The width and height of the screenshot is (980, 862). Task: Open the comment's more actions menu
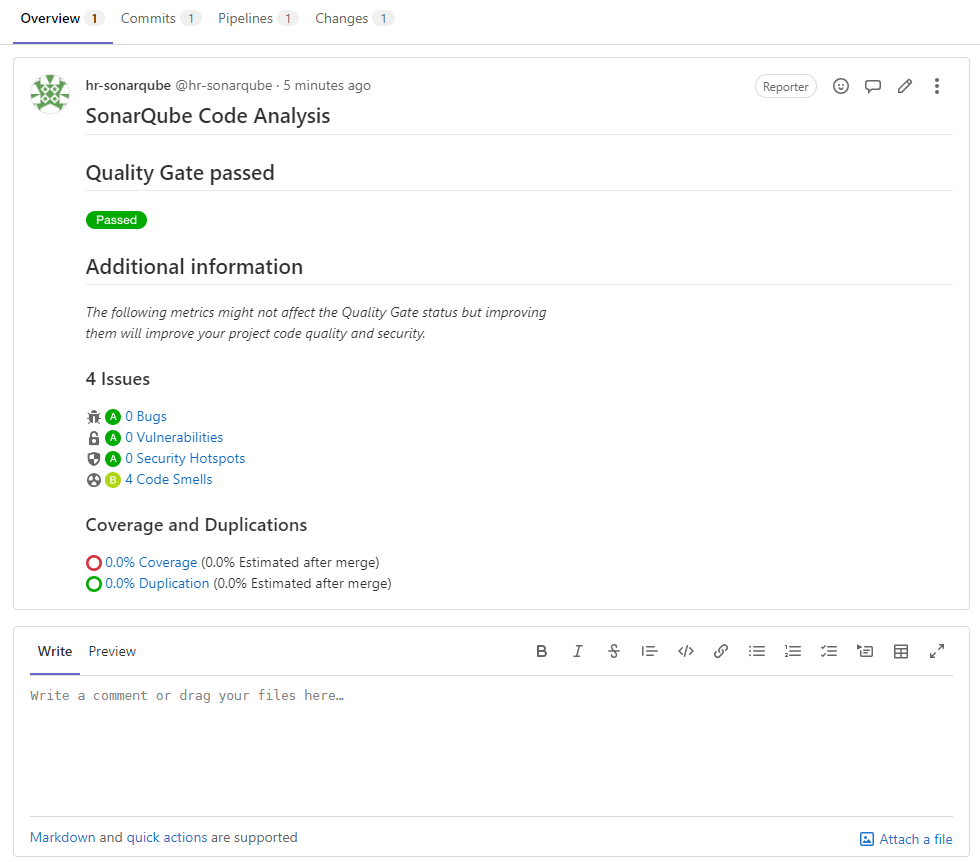937,87
